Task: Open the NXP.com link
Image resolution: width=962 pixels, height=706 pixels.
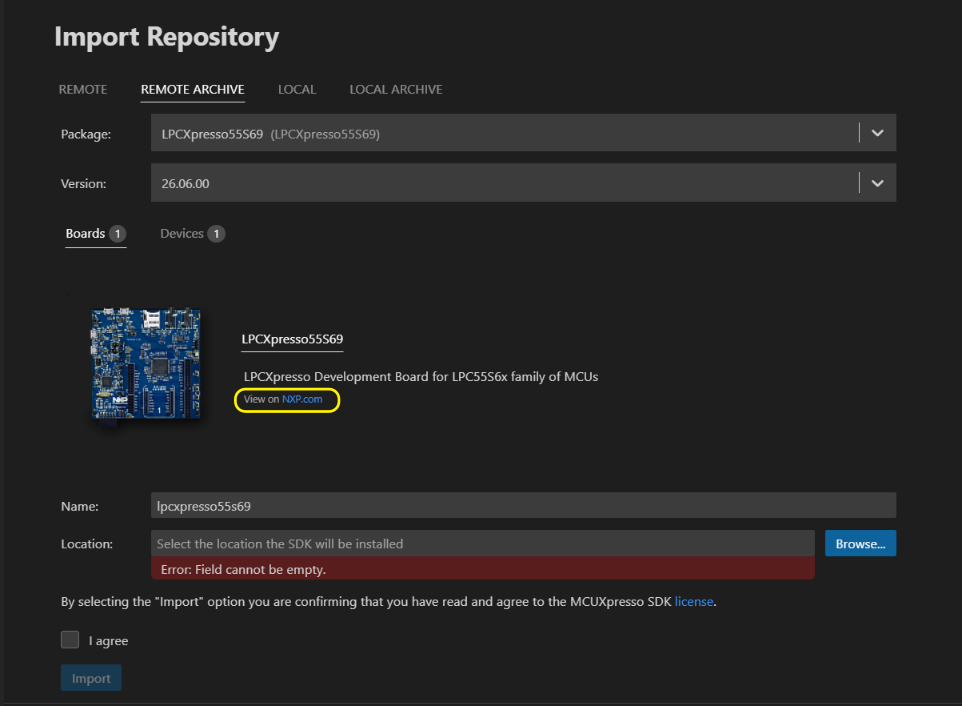Action: pos(302,399)
